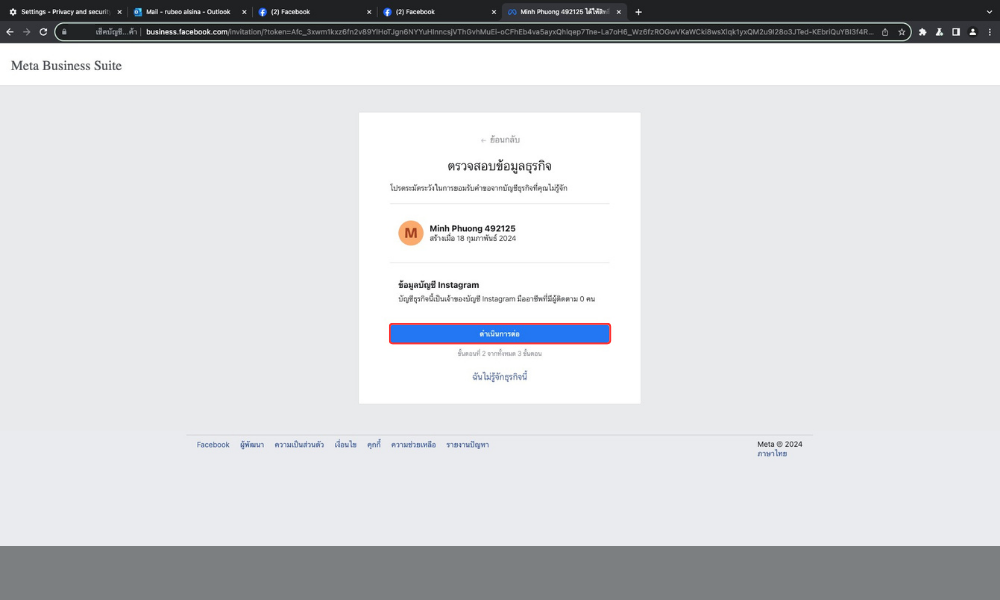Image resolution: width=1000 pixels, height=600 pixels.
Task: Bookmark this page with the star icon
Action: point(901,32)
